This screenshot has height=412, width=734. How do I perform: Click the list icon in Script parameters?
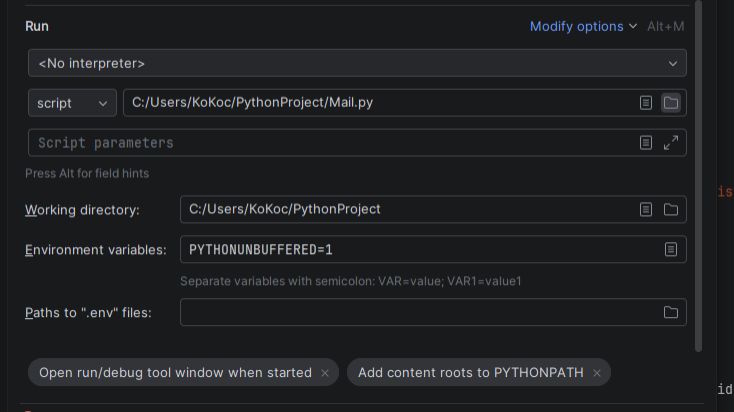point(646,143)
